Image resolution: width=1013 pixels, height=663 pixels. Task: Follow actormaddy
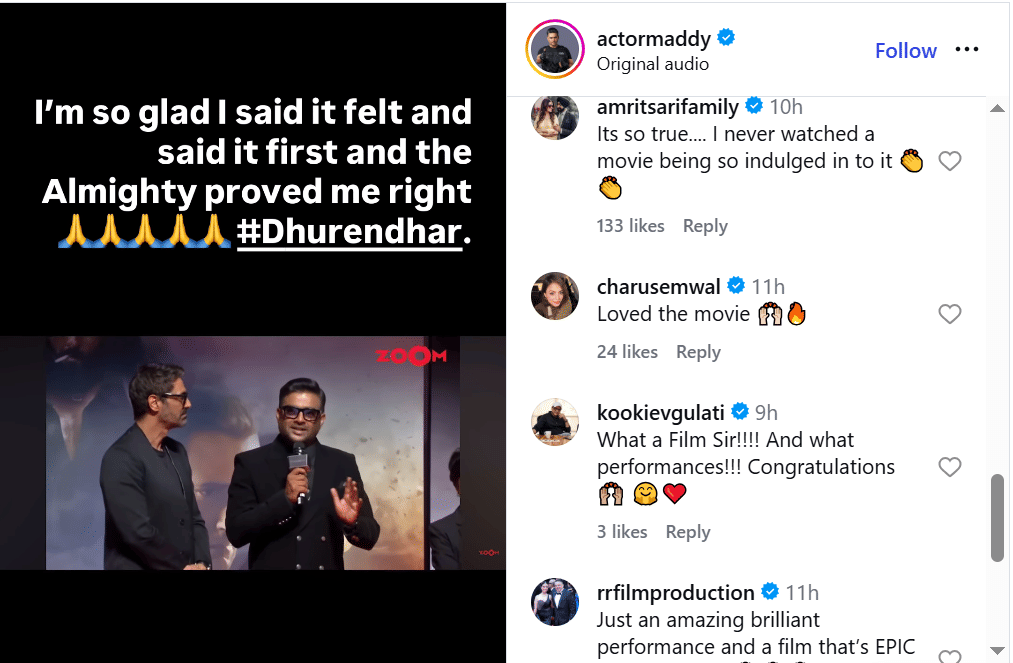(x=906, y=50)
